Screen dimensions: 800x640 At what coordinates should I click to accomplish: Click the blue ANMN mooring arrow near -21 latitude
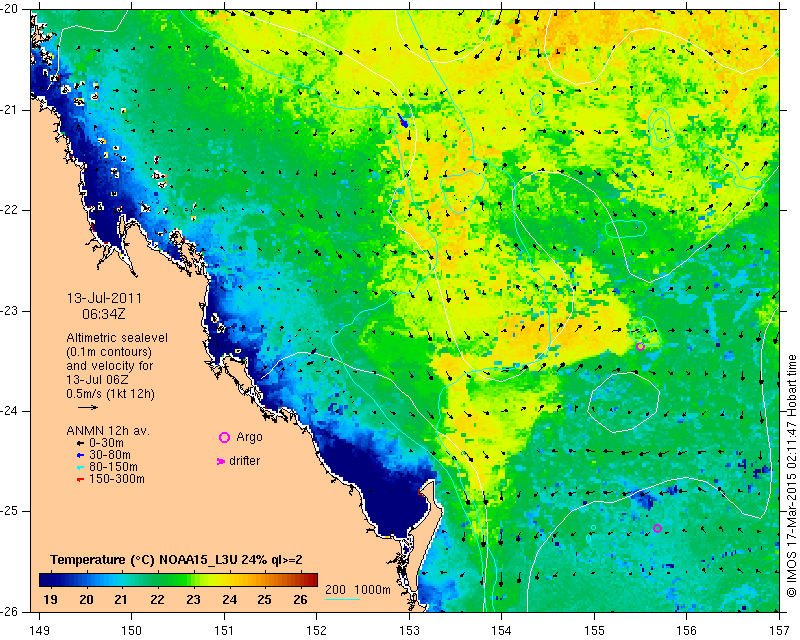coord(403,121)
